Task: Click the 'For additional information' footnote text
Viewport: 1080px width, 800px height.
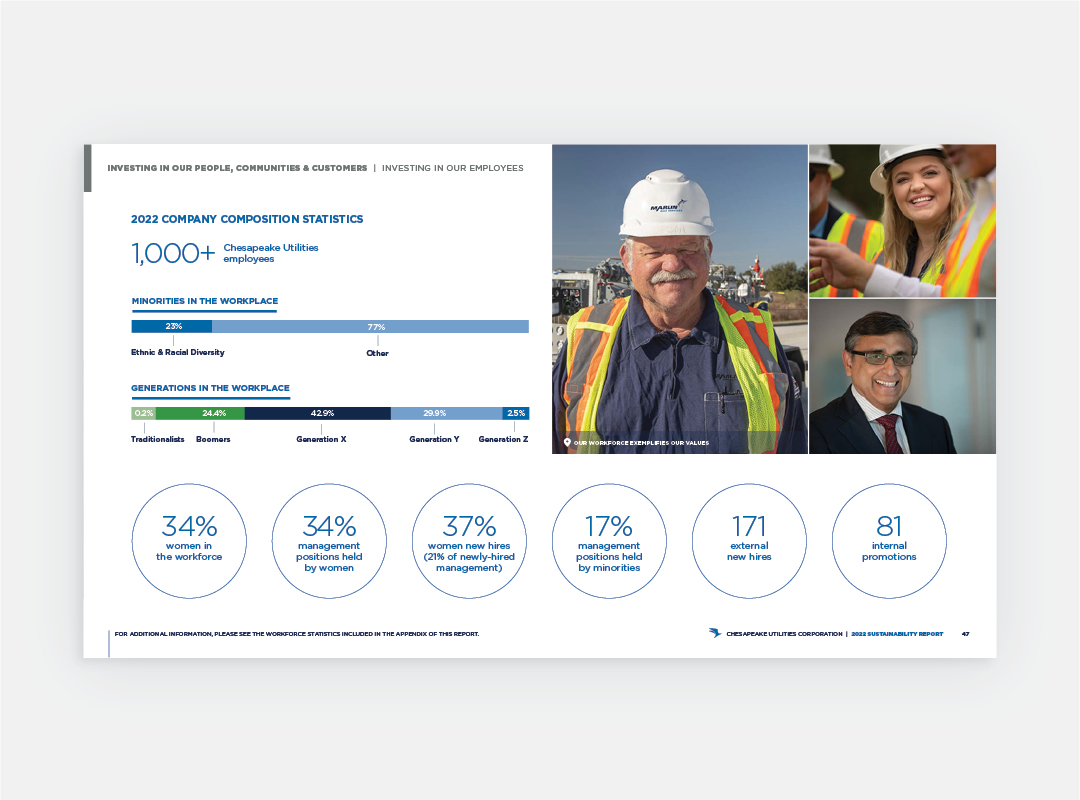Action: point(297,634)
